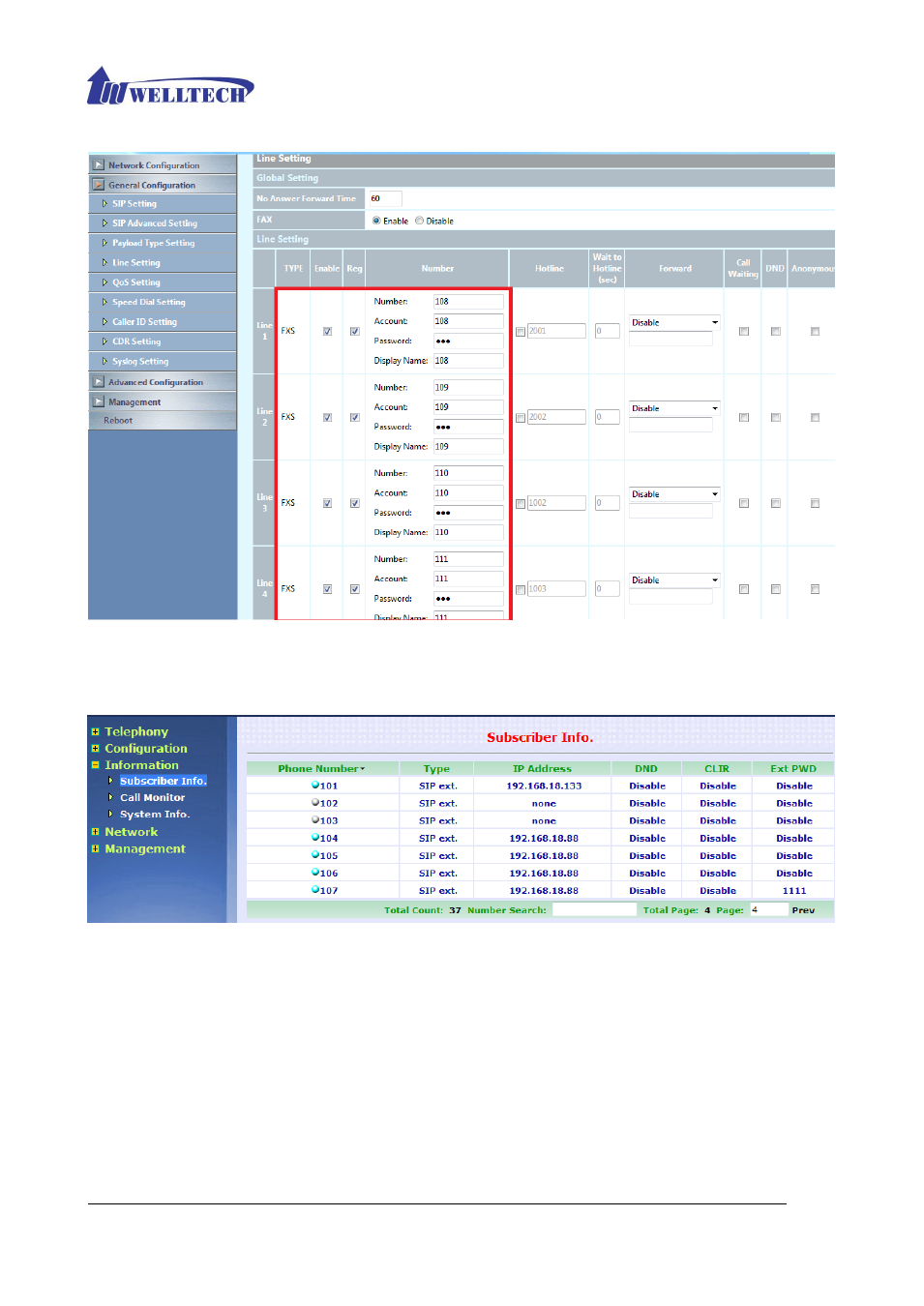This screenshot has height=1306, width=924.
Task: Click the Prev page link
Action: pos(803,910)
